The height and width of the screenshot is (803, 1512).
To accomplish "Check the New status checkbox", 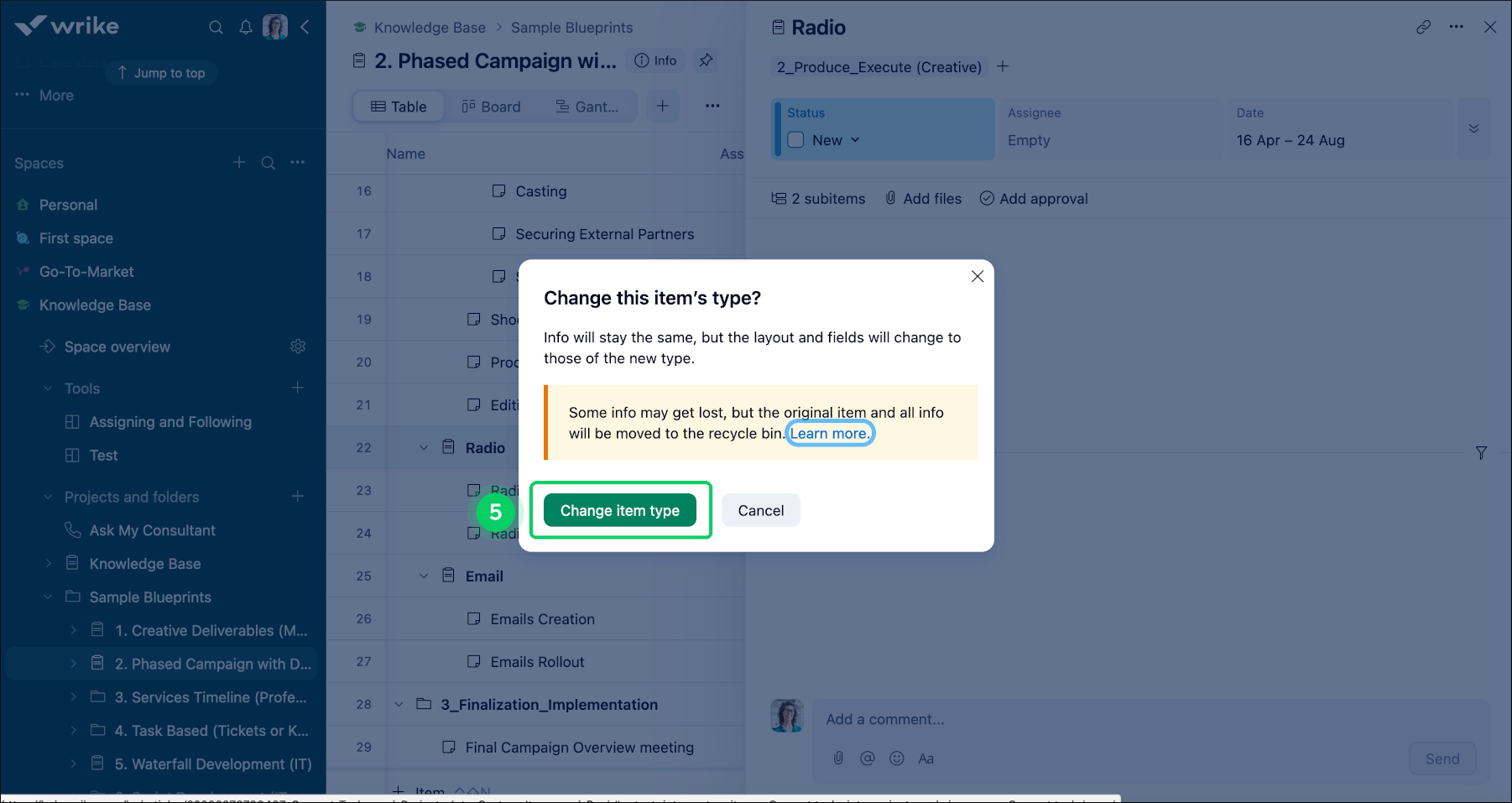I will pos(795,140).
